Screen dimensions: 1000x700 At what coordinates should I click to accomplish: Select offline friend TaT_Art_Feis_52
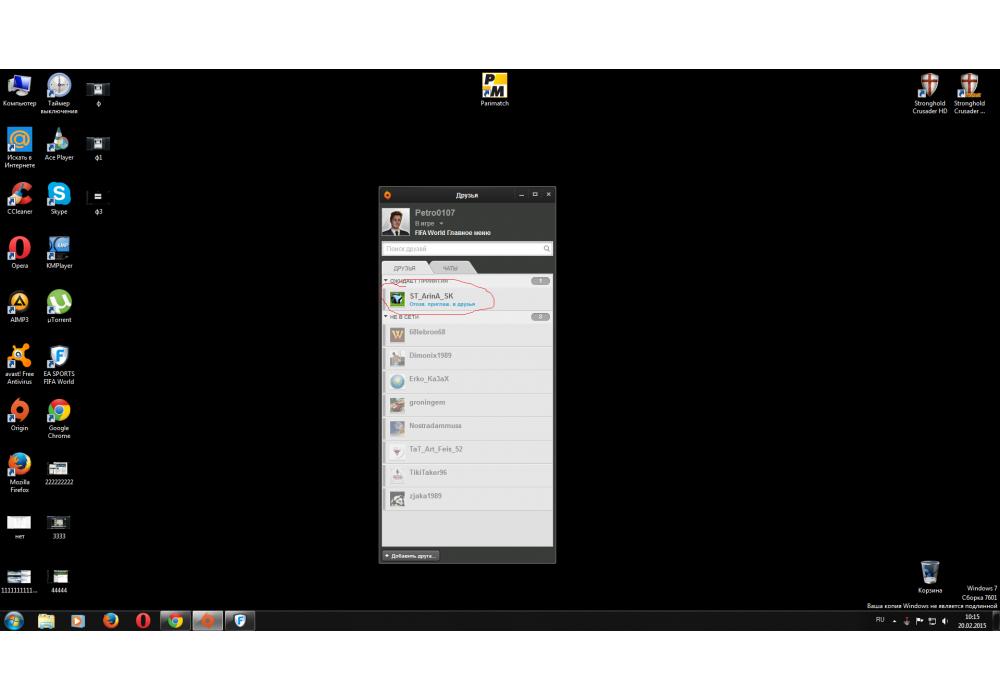pyautogui.click(x=467, y=452)
